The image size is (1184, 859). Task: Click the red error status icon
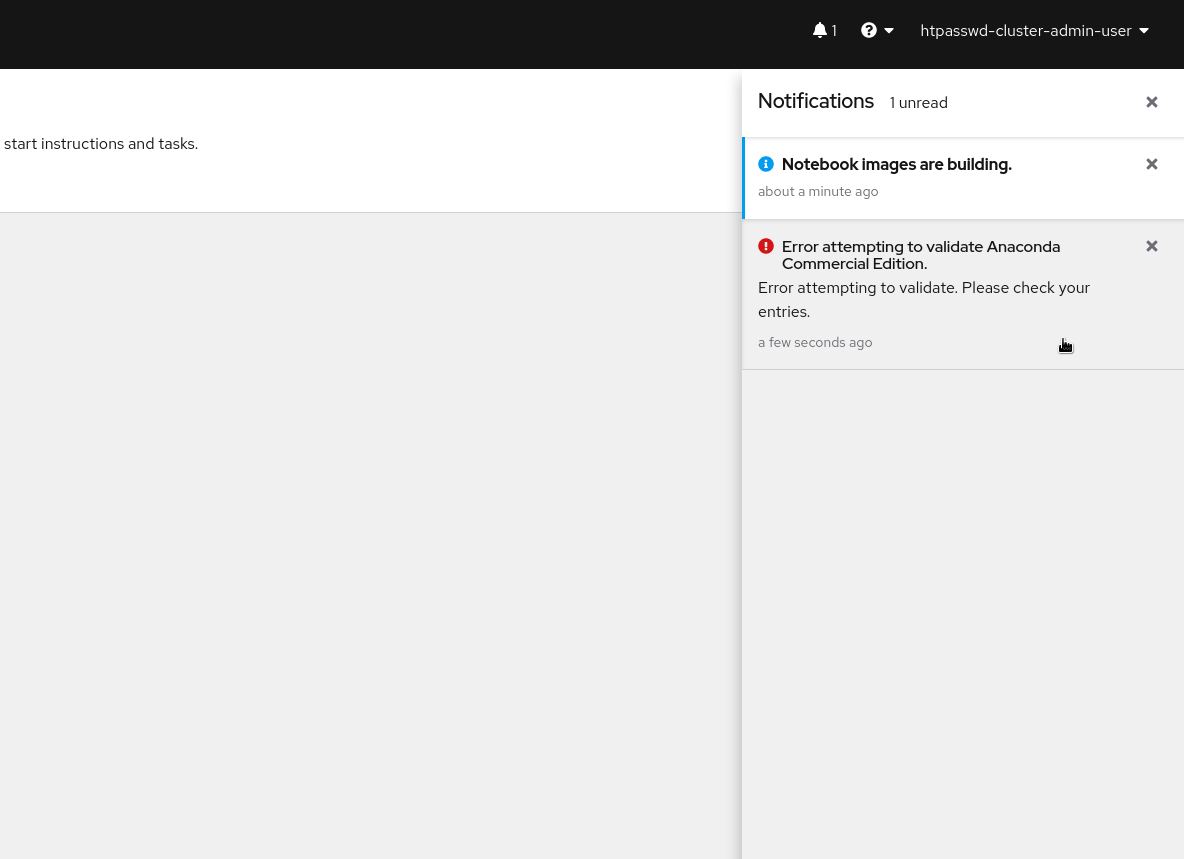(766, 246)
